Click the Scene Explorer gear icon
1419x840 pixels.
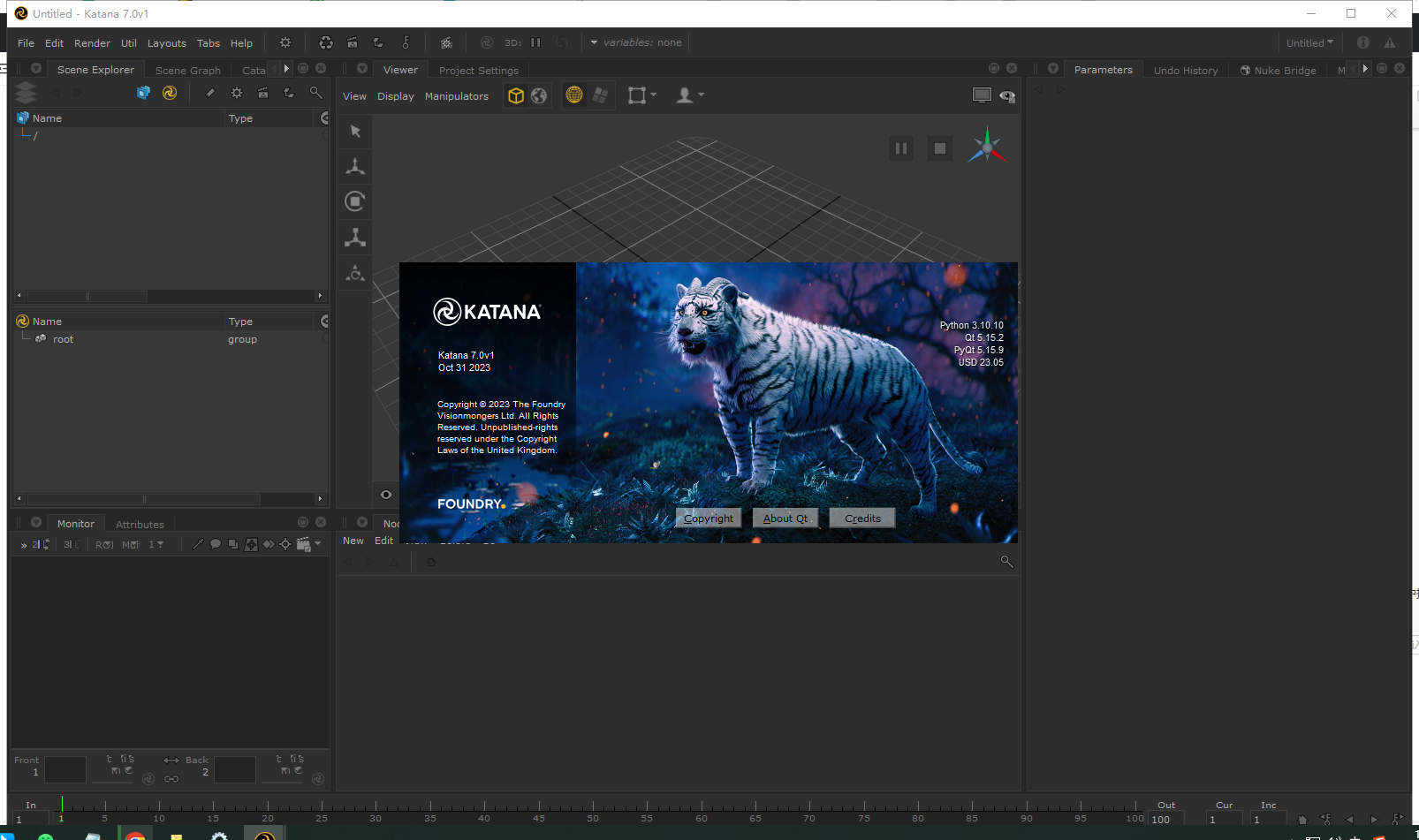[x=237, y=93]
